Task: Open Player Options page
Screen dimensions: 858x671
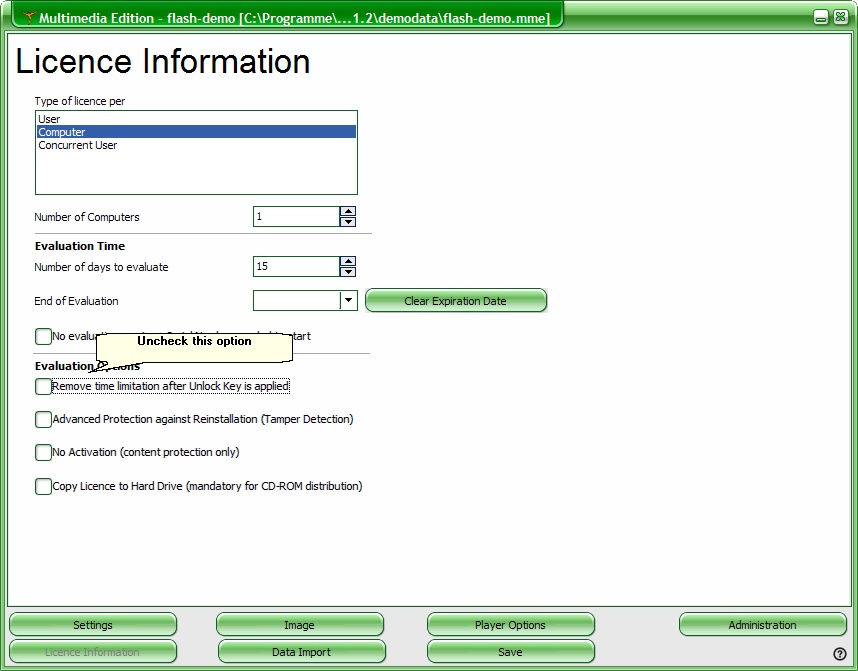Action: 510,625
